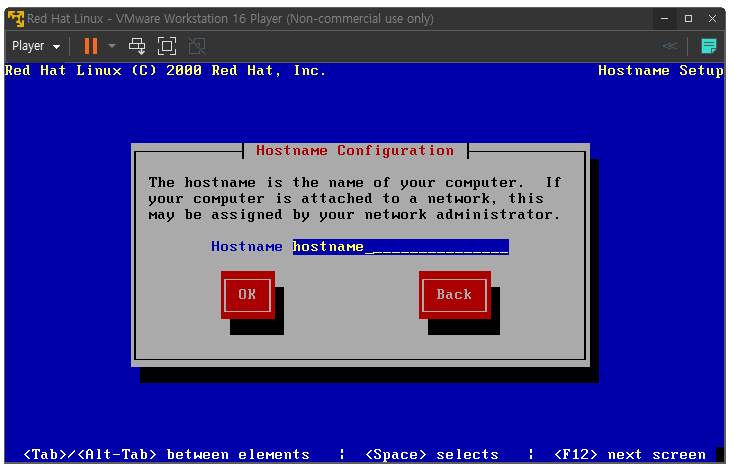This screenshot has height=474, width=733.
Task: Click '<Tab>/<Alt-Tab> between elements' hint text
Action: tap(166, 454)
